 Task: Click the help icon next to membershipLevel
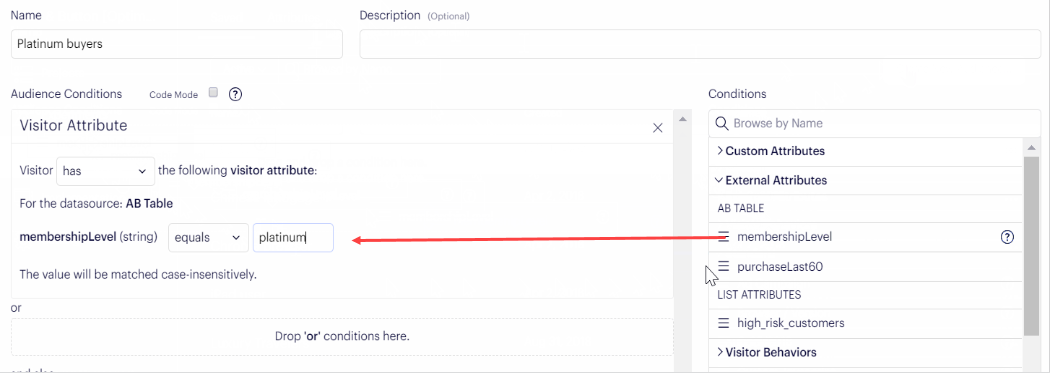[1007, 236]
